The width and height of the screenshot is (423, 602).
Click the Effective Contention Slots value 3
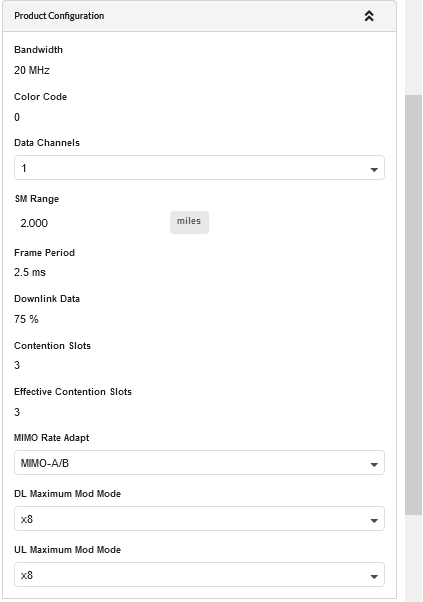17,412
